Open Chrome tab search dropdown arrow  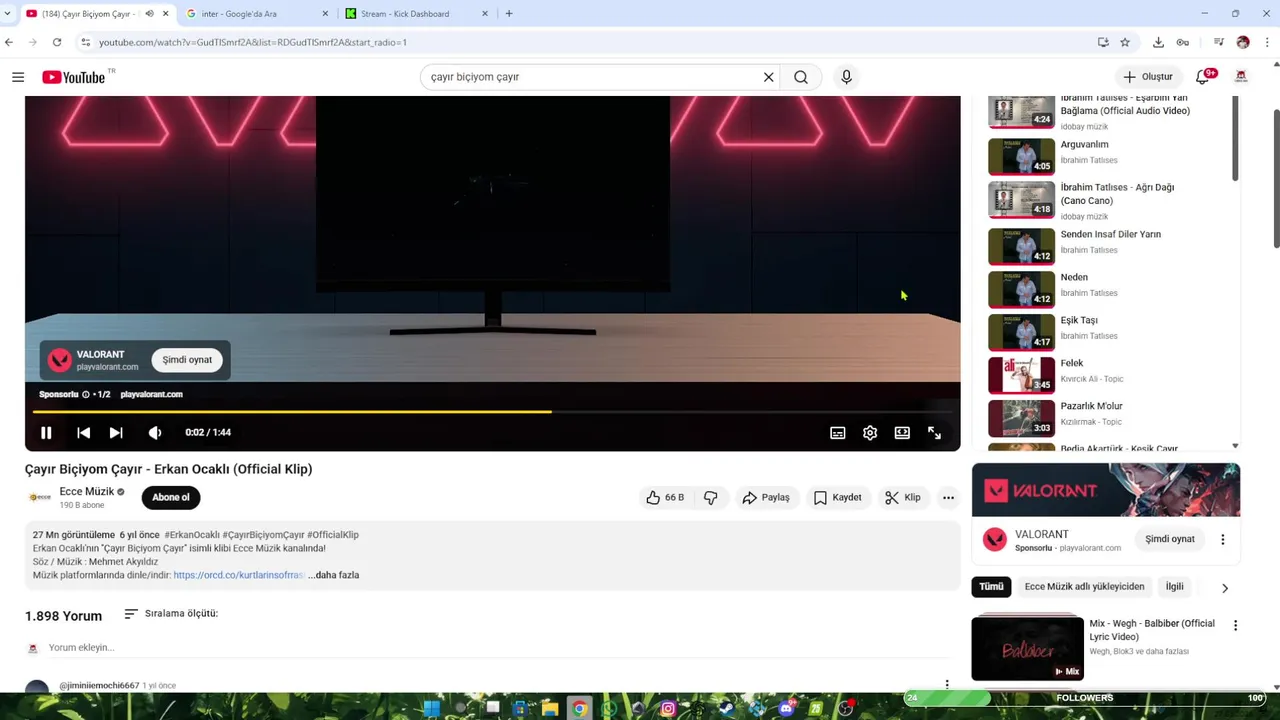[8, 14]
